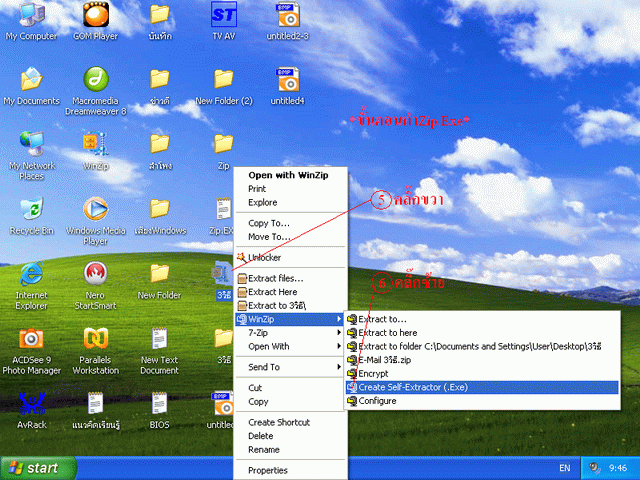Choose Extract to folder C:\Documents and Settings entry
Image resolution: width=640 pixels, height=480 pixels.
pos(482,347)
